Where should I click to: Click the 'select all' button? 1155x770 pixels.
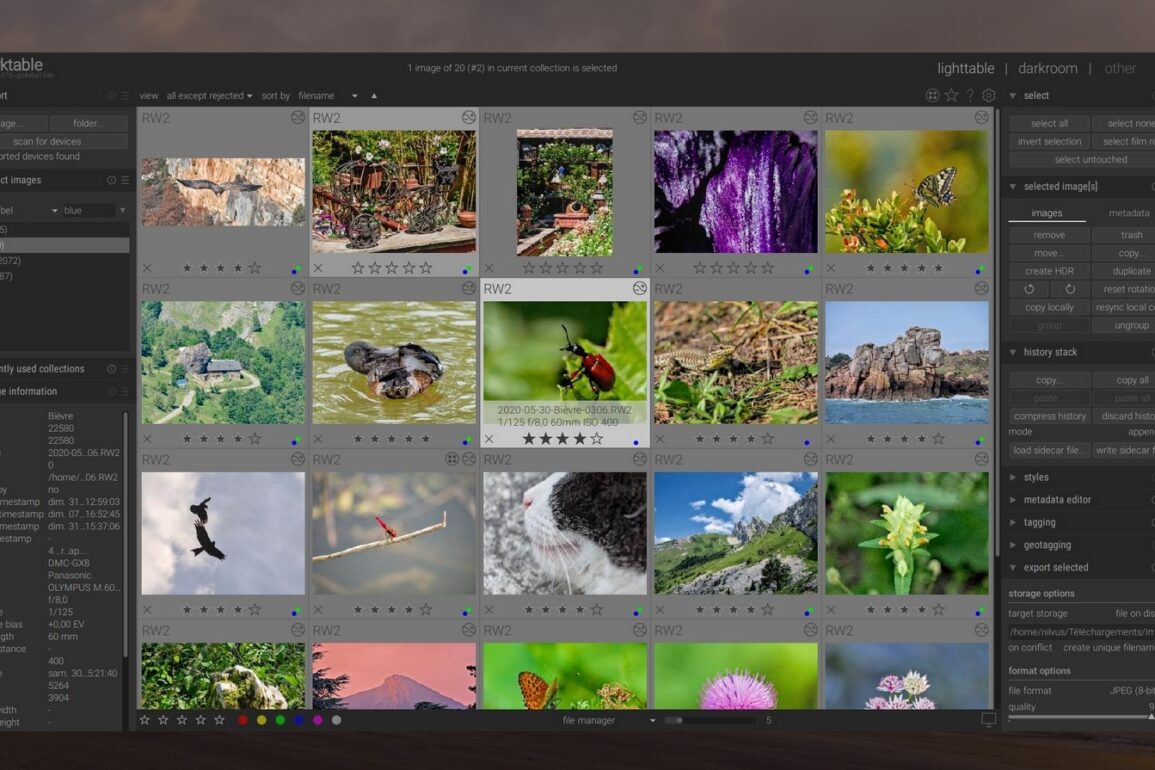[1049, 123]
